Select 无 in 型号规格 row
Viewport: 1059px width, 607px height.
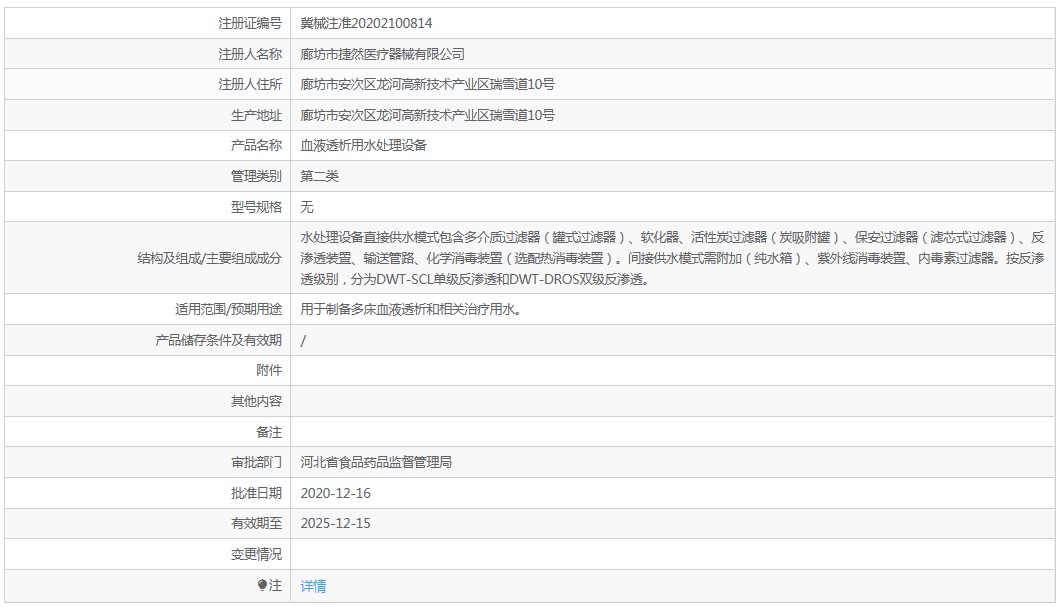click(307, 207)
